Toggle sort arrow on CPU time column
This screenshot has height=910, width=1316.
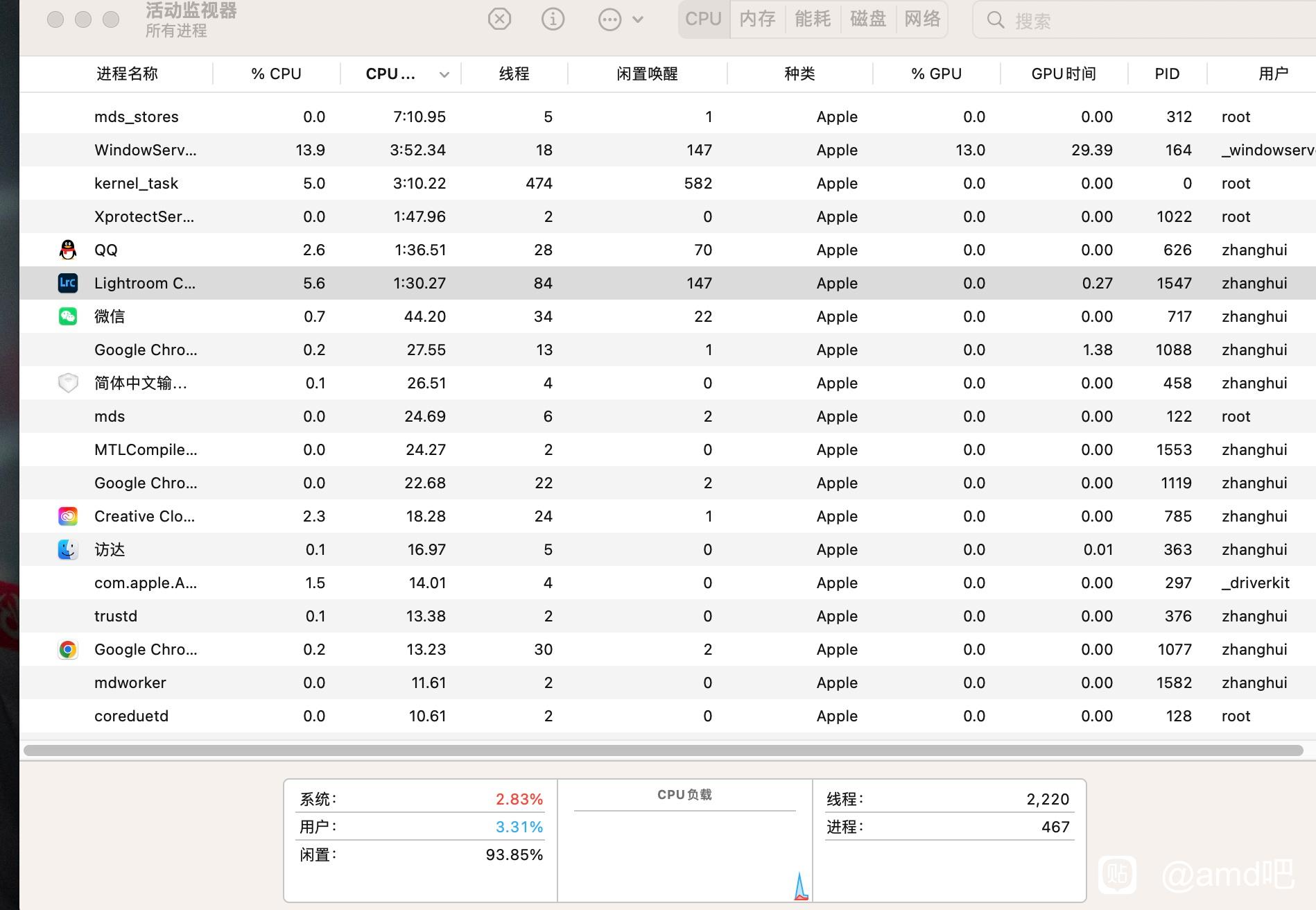(444, 74)
